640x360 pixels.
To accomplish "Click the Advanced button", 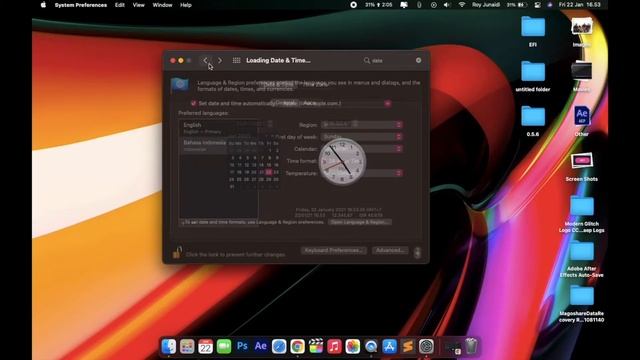I will (x=390, y=250).
